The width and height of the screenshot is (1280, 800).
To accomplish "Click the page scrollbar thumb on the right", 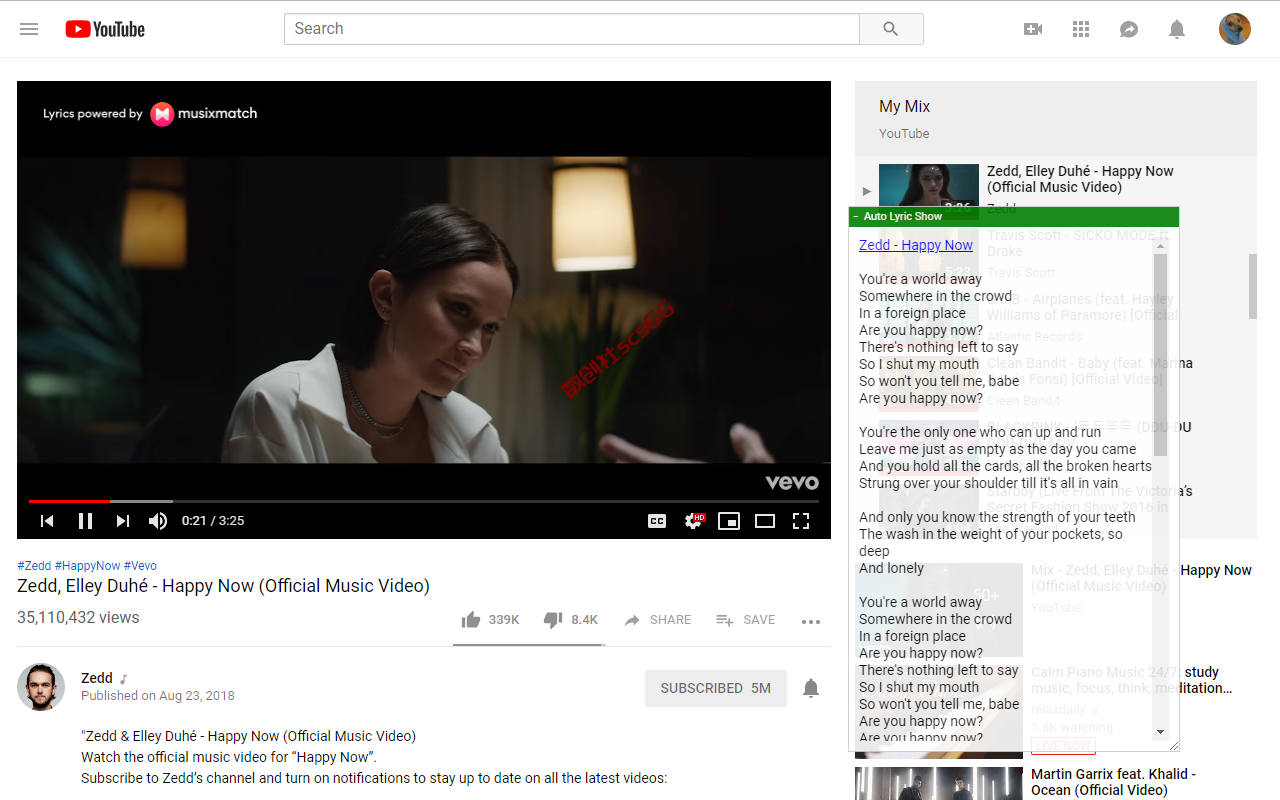I will point(1254,286).
